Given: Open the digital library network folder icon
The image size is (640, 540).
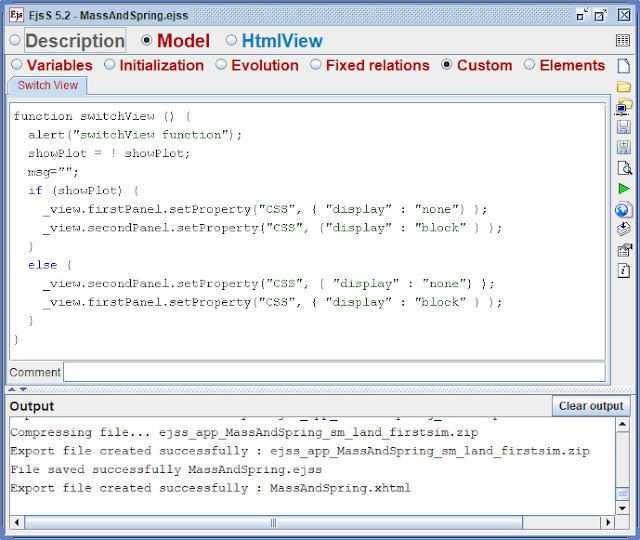Looking at the screenshot, I should [x=623, y=107].
